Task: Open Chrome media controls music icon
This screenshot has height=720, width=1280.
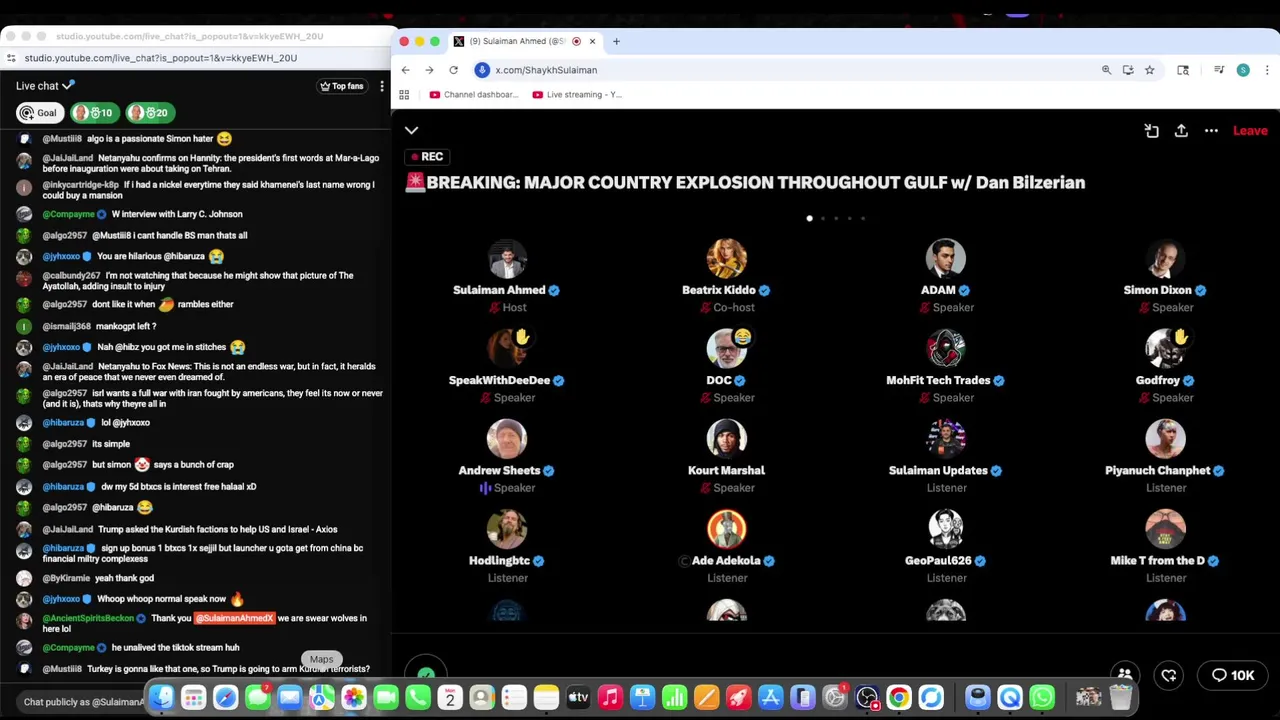Action: 1219,70
